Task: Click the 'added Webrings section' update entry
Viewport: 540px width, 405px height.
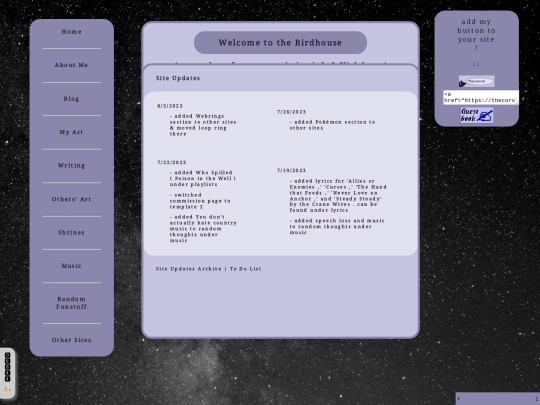Action: pos(203,125)
